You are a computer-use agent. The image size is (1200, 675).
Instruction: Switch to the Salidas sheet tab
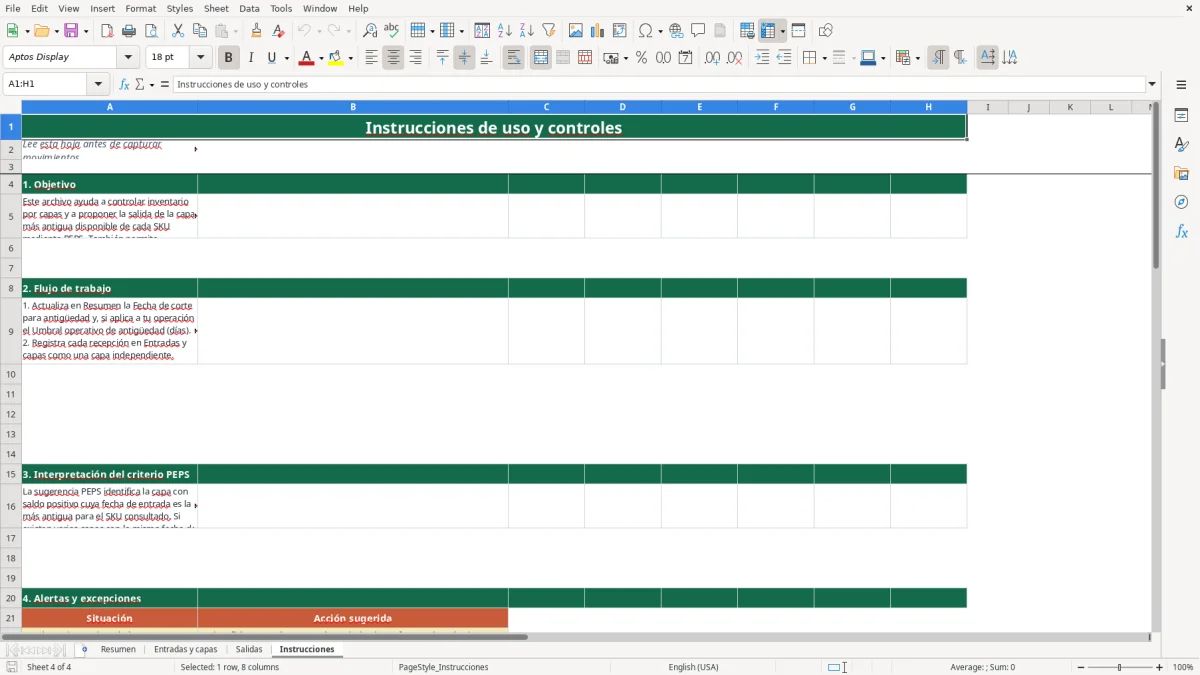click(x=249, y=650)
